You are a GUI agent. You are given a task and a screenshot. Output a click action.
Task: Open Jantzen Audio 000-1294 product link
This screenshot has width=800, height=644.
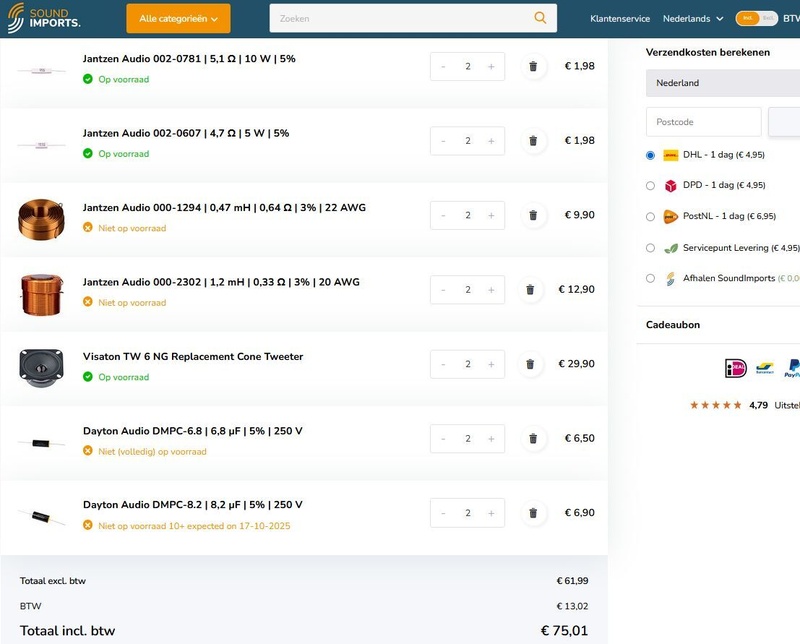point(224,208)
